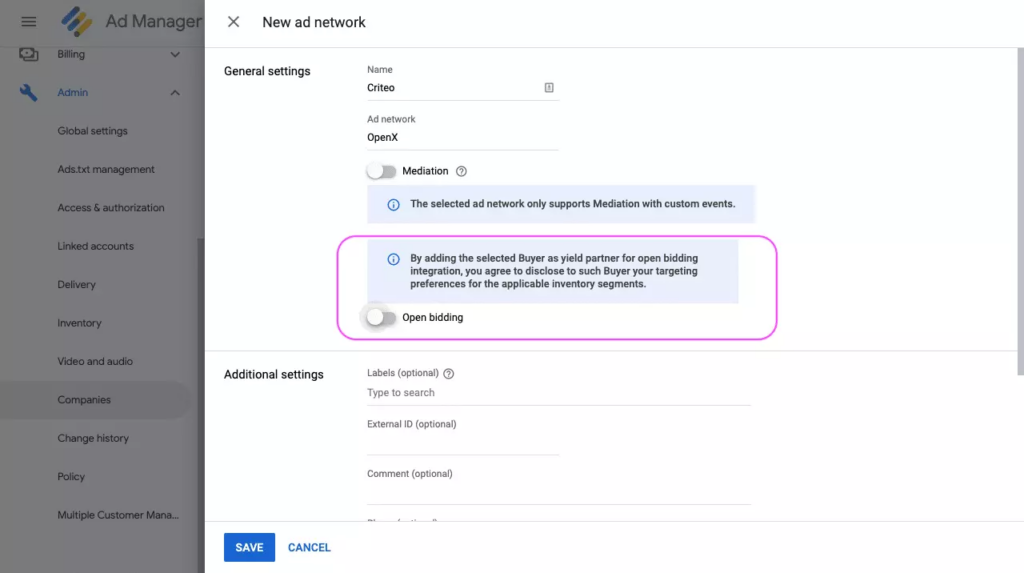The height and width of the screenshot is (573, 1024).
Task: Select Companies menu item
Action: pos(95,400)
